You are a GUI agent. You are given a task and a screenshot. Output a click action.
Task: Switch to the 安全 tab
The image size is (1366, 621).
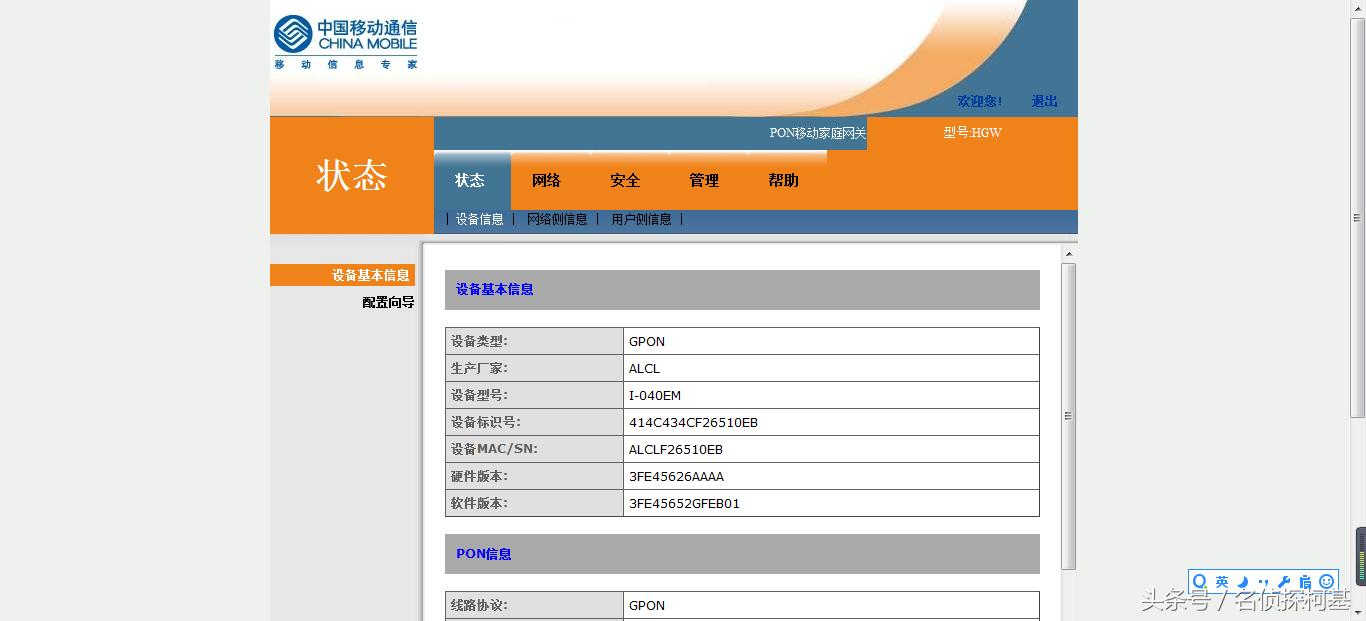[625, 181]
